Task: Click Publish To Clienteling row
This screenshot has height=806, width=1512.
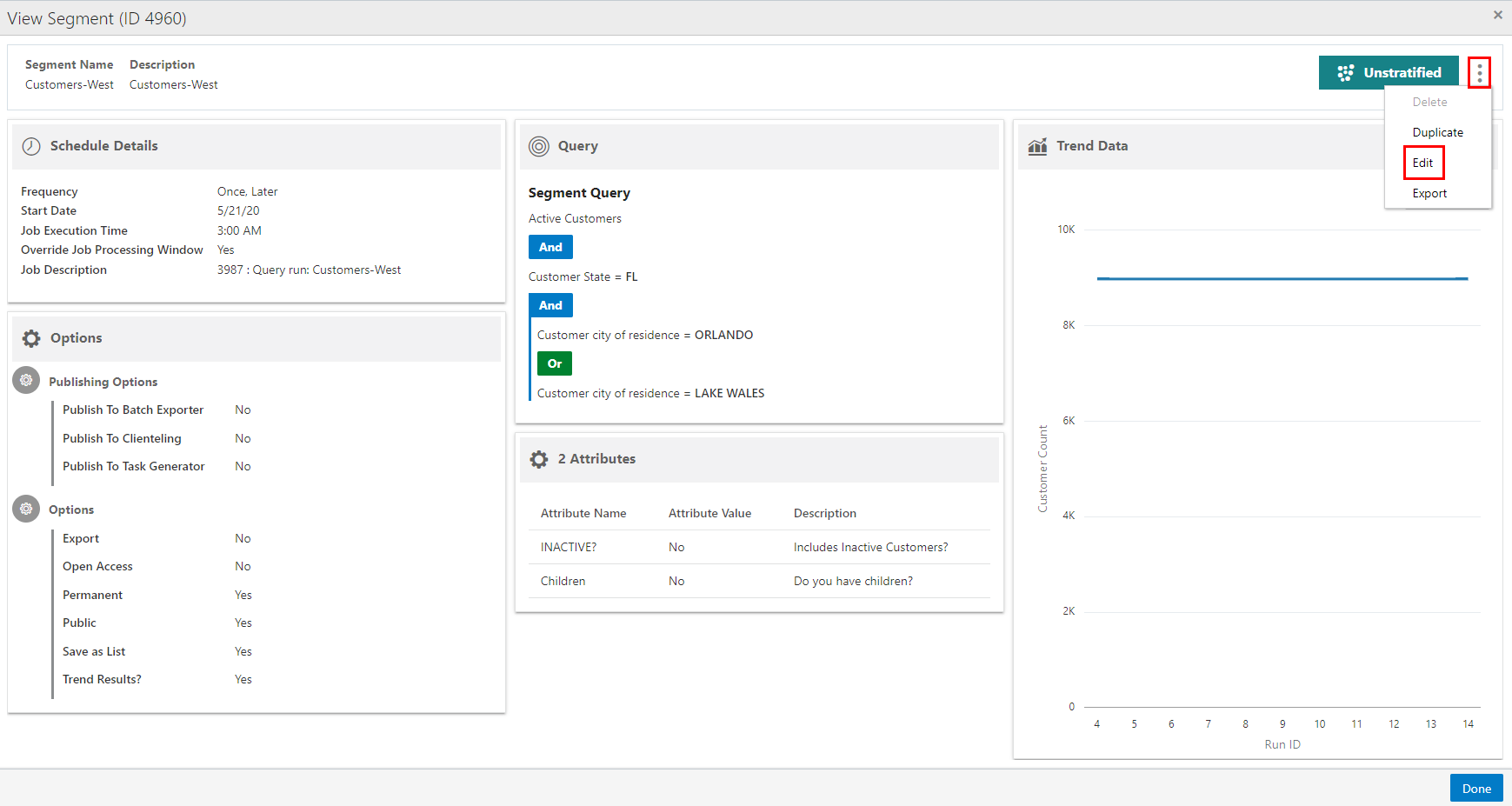Action: click(157, 438)
